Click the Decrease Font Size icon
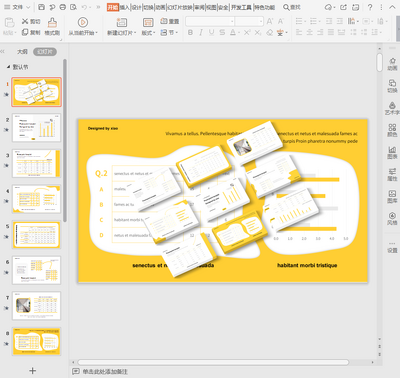This screenshot has height=378, width=400. (281, 21)
